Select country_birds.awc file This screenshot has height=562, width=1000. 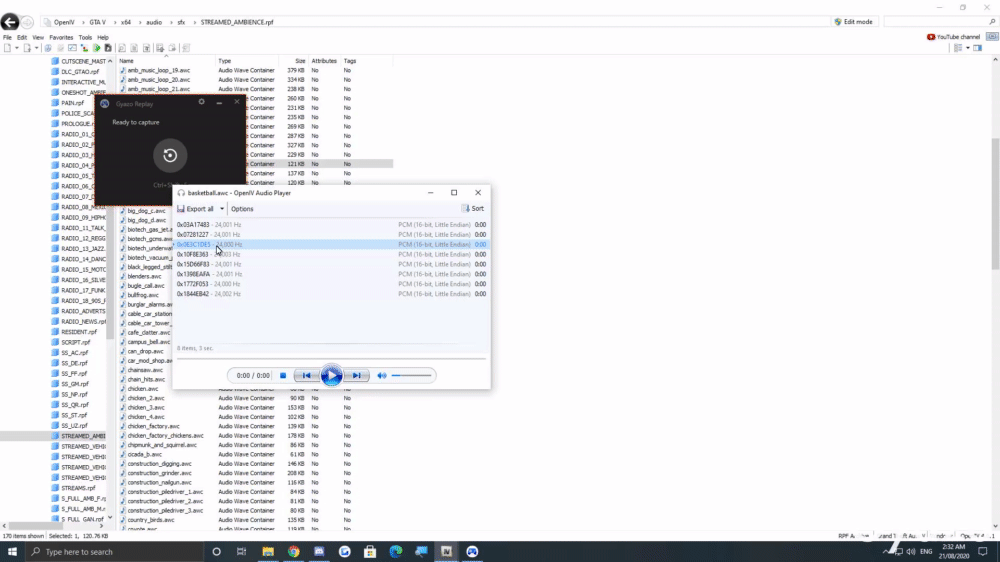click(x=151, y=520)
